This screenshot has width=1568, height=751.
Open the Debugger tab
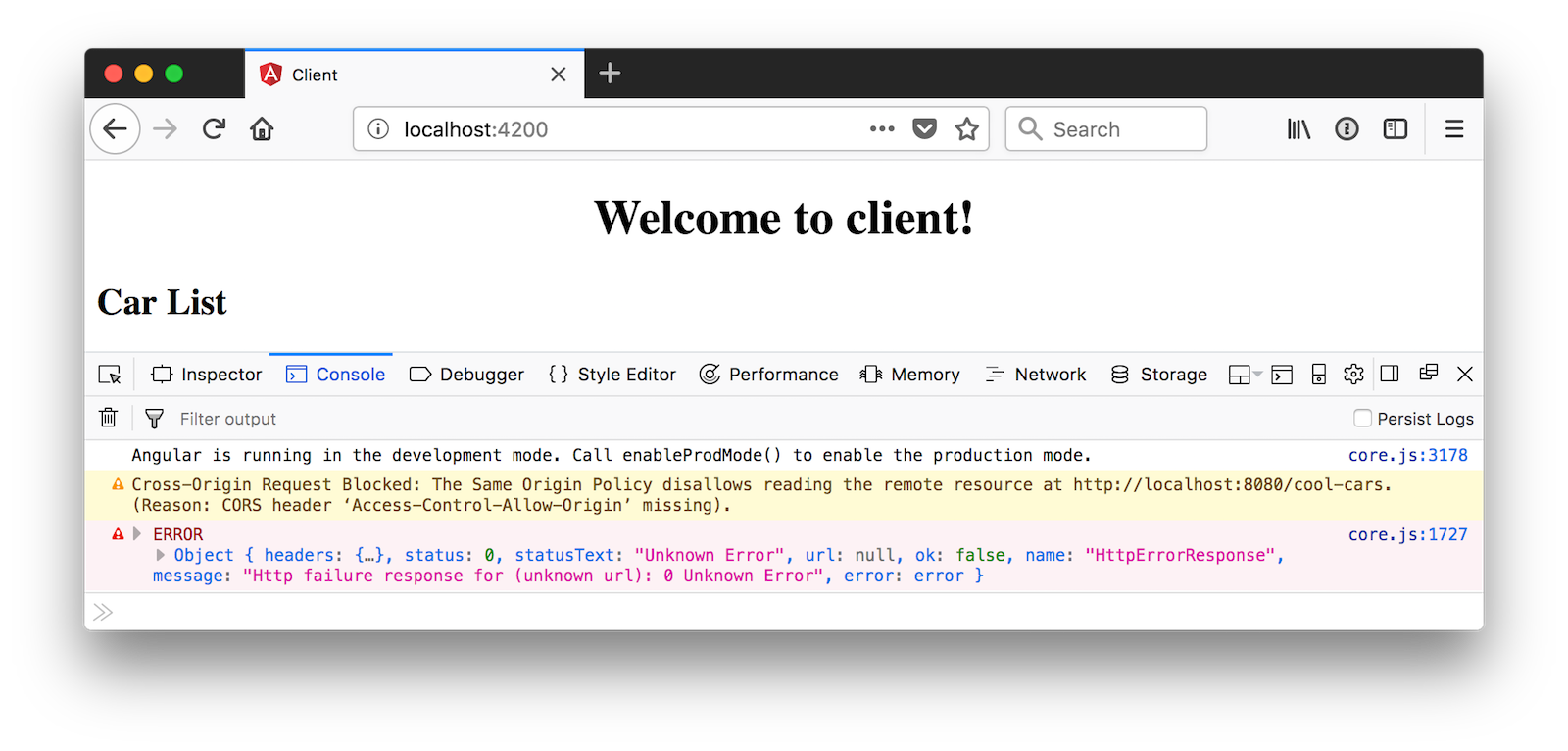(466, 375)
